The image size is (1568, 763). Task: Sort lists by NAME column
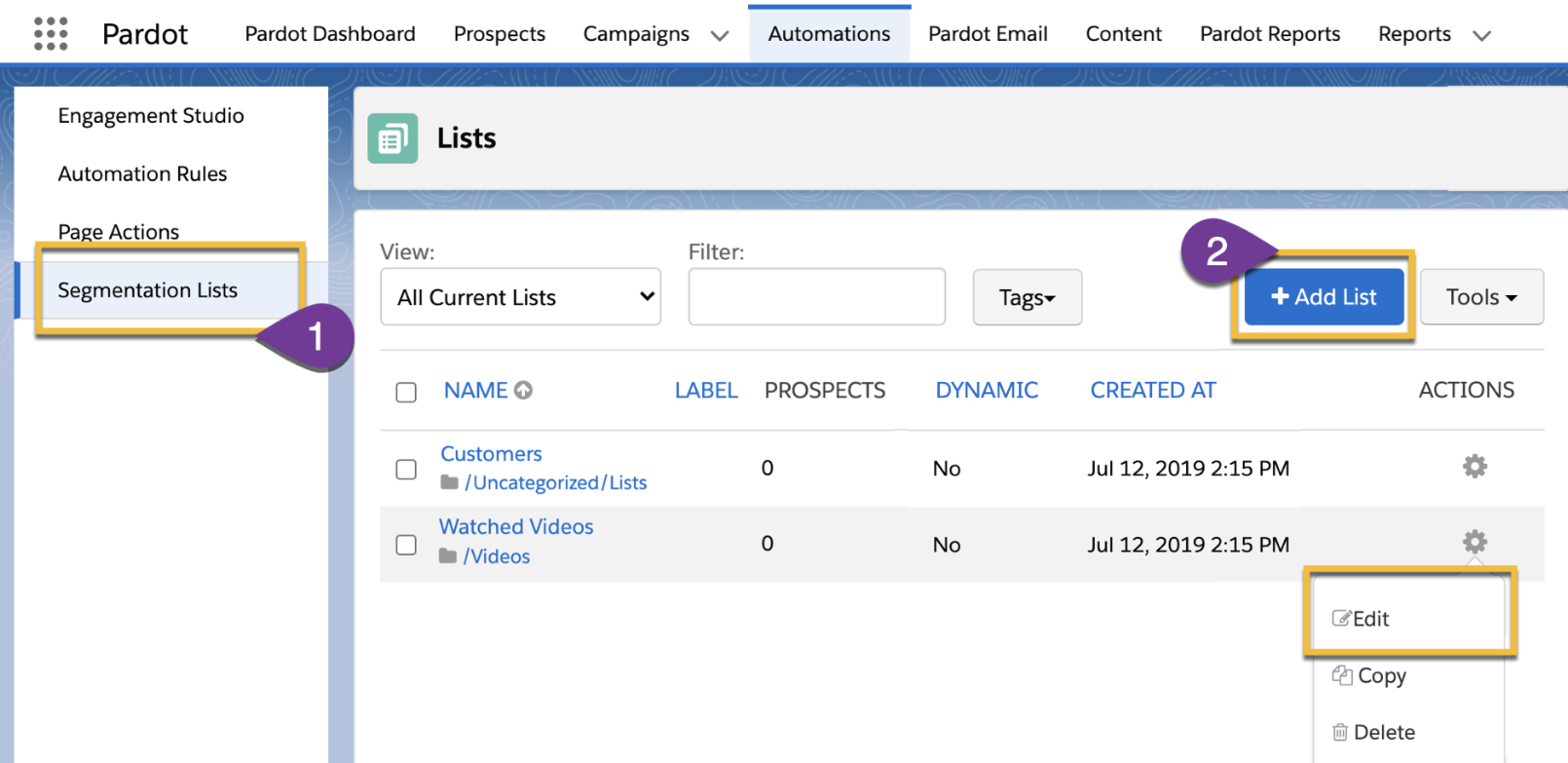tap(476, 391)
